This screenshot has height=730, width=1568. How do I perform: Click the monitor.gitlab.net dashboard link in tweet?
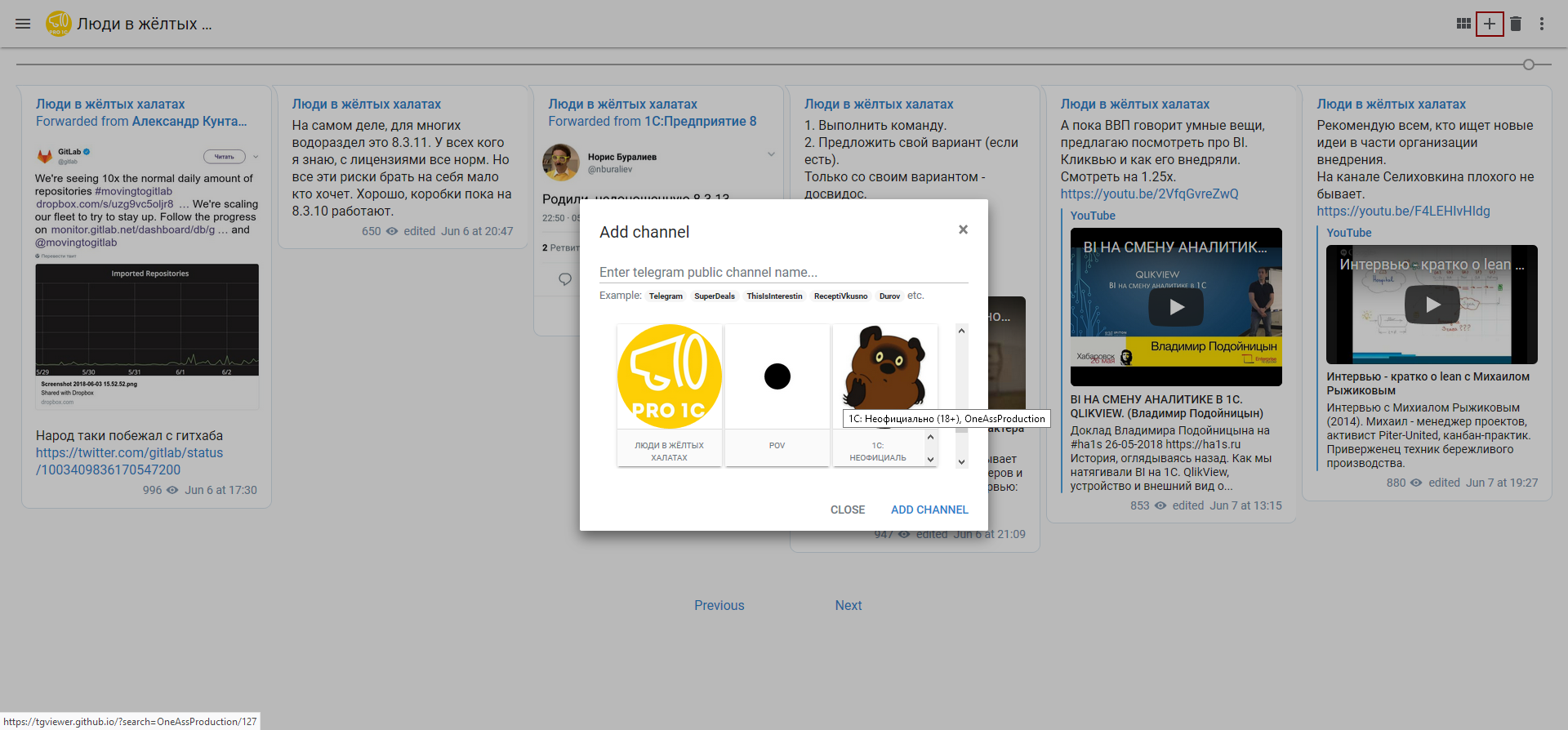(133, 229)
